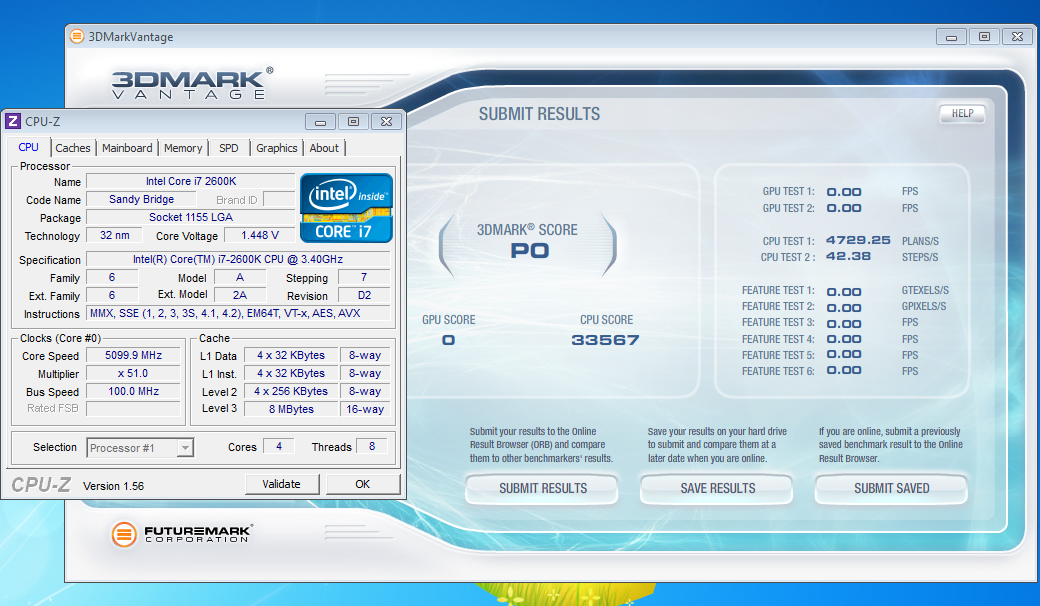
Task: Click the CPU TEST 2 value 42.38
Action: (848, 256)
